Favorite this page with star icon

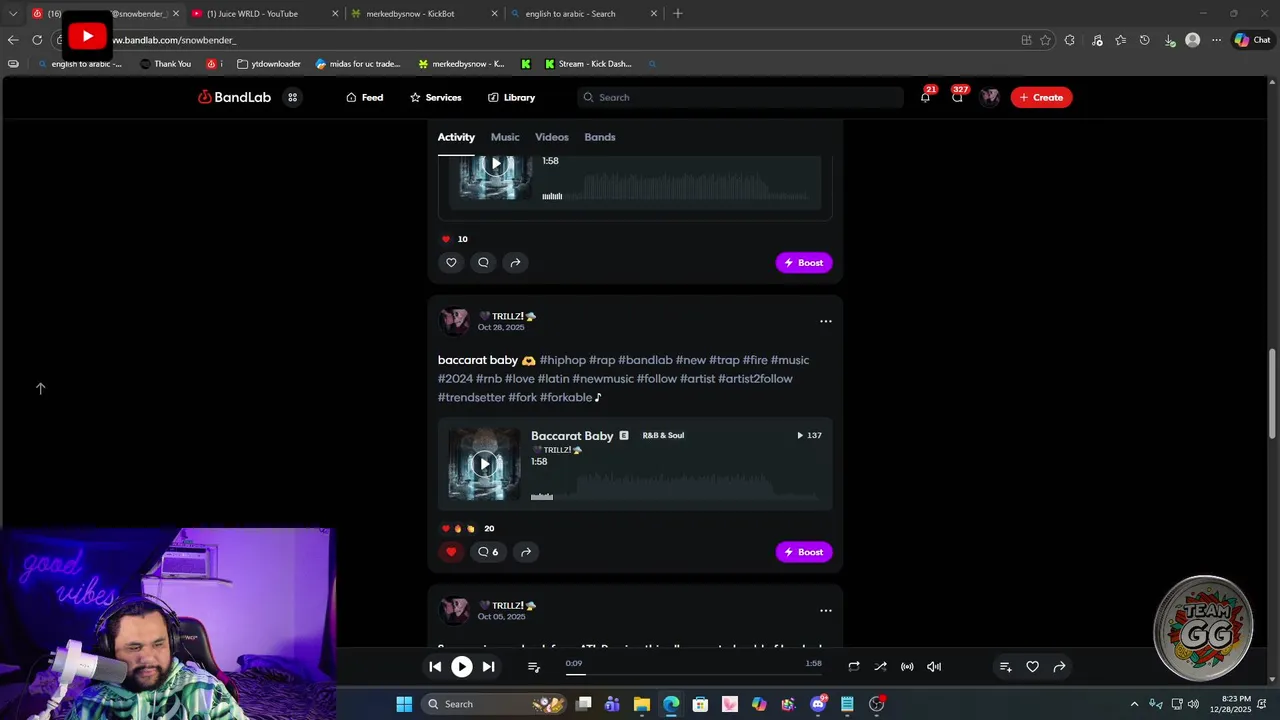pos(1046,40)
